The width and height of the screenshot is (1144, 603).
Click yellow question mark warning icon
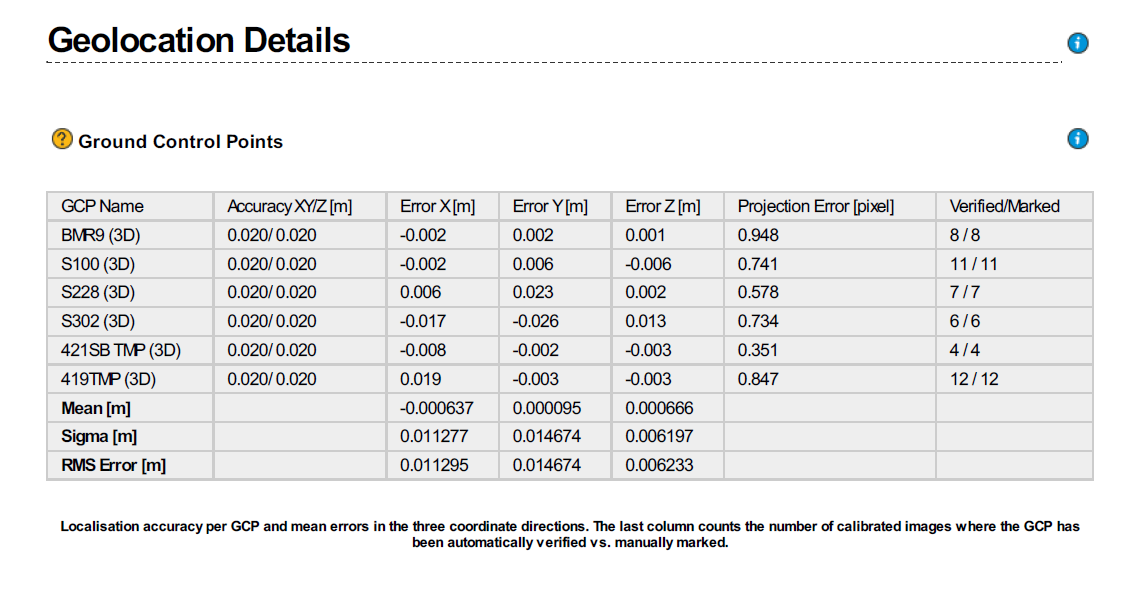[62, 139]
